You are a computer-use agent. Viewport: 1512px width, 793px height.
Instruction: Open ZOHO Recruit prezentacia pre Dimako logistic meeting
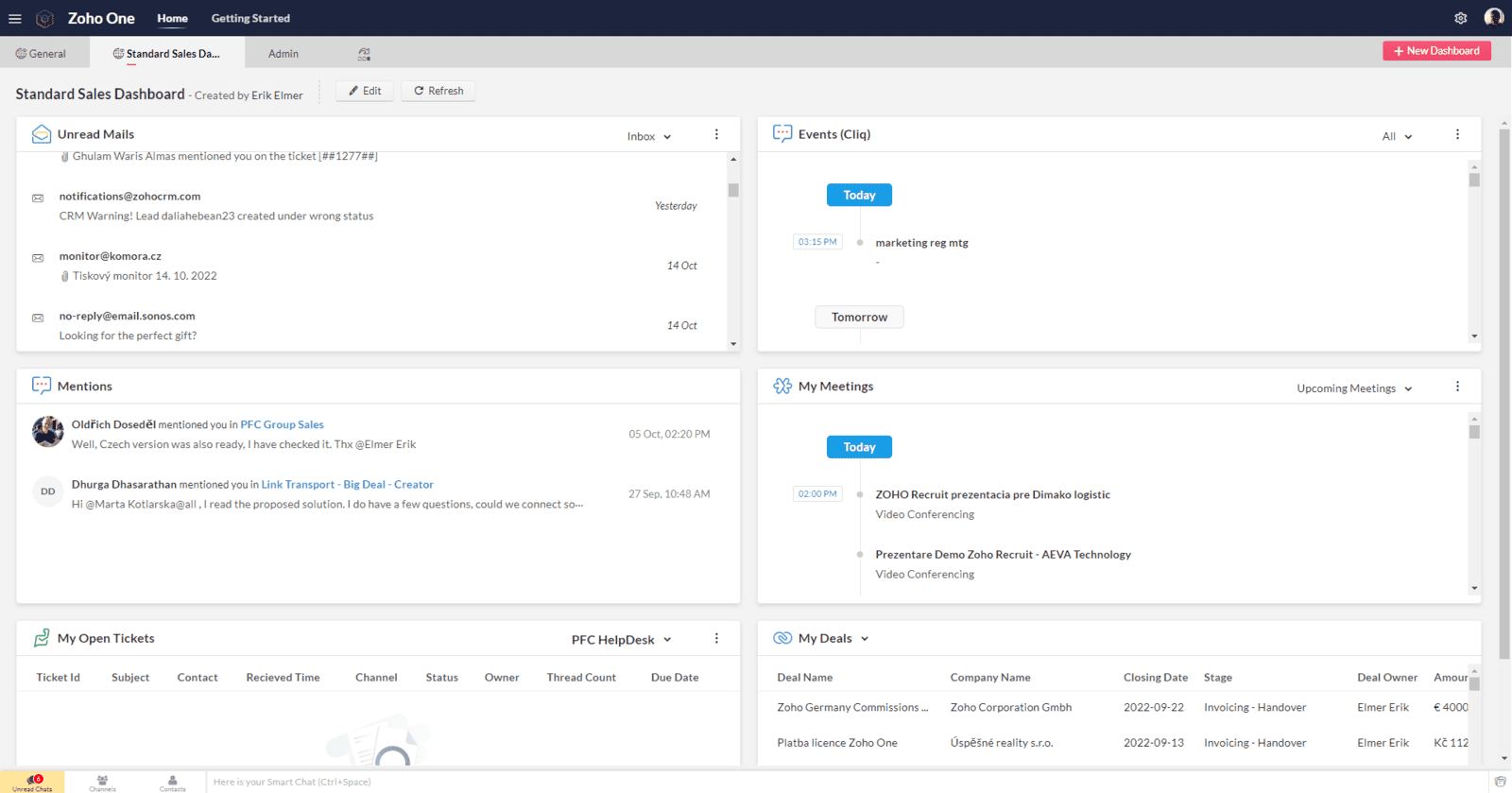[x=992, y=494]
